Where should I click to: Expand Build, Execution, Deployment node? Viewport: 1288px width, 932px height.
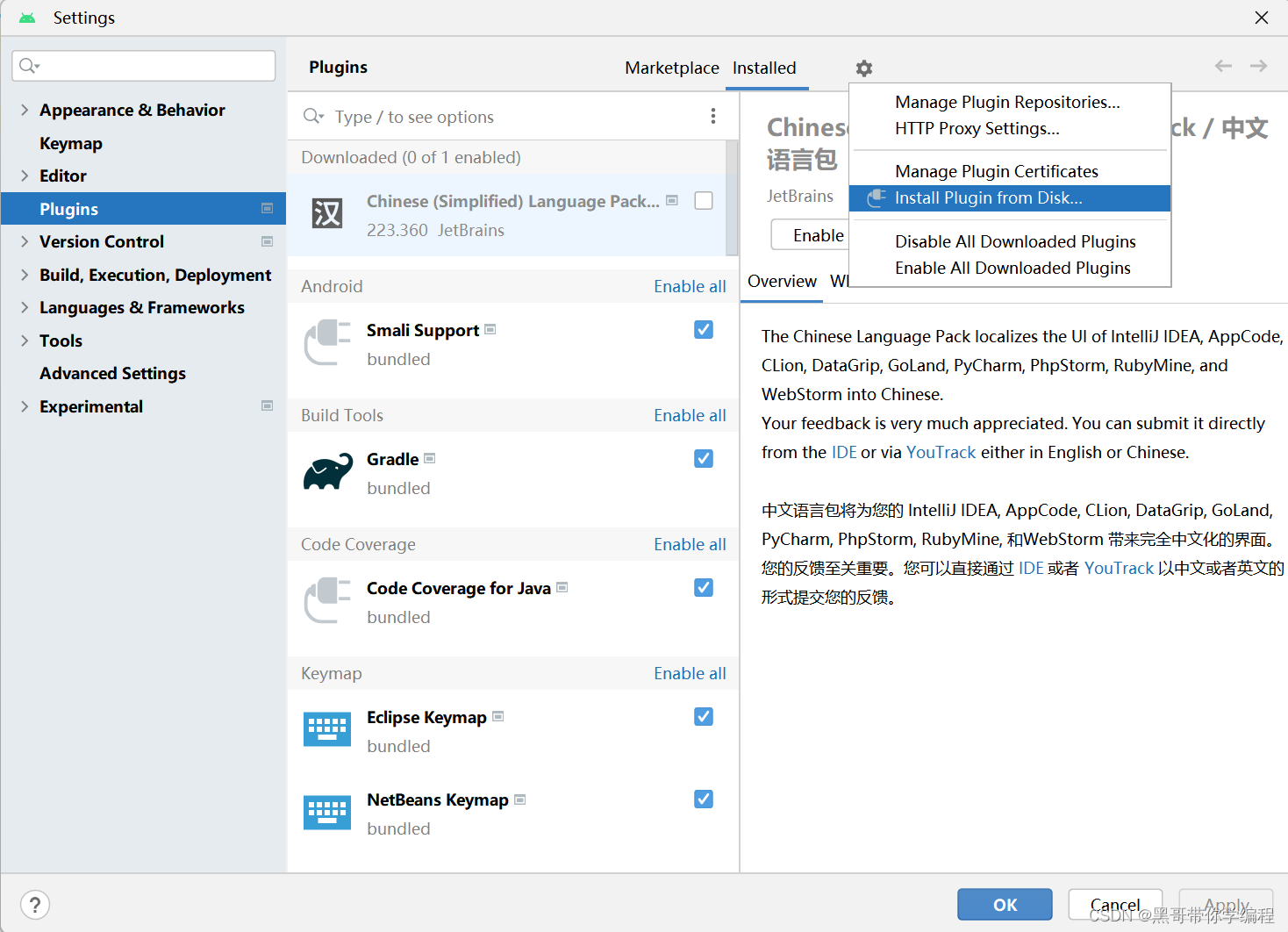click(x=25, y=275)
